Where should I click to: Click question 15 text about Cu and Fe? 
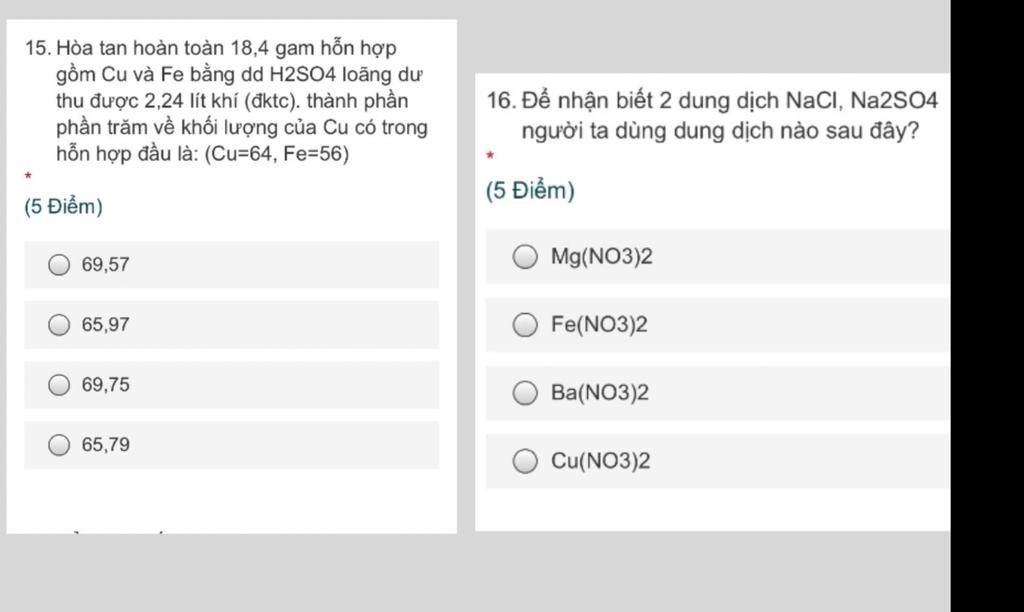pyautogui.click(x=227, y=101)
